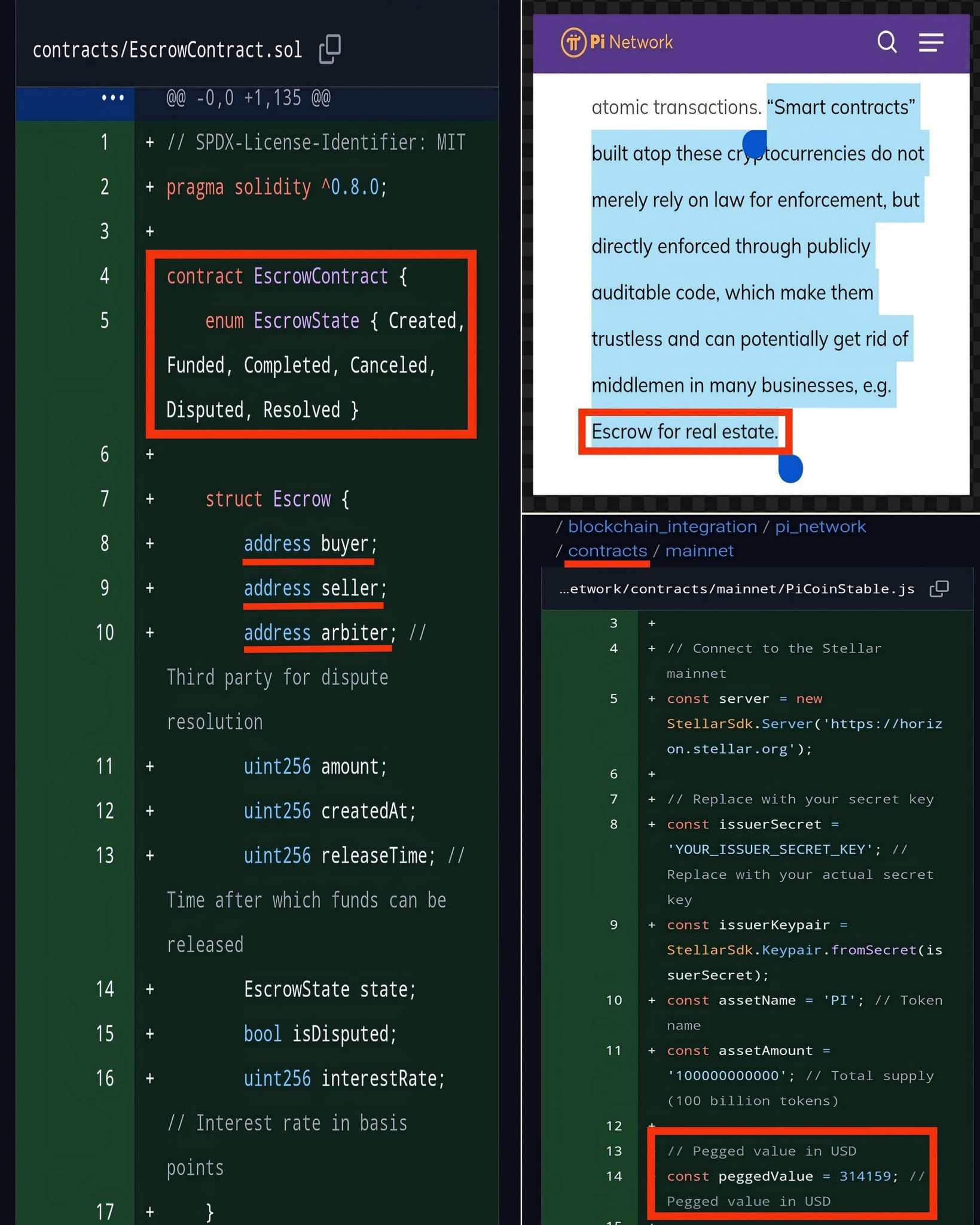Copy the PiCoinStable.js file path
The width and height of the screenshot is (980, 1225).
click(939, 589)
